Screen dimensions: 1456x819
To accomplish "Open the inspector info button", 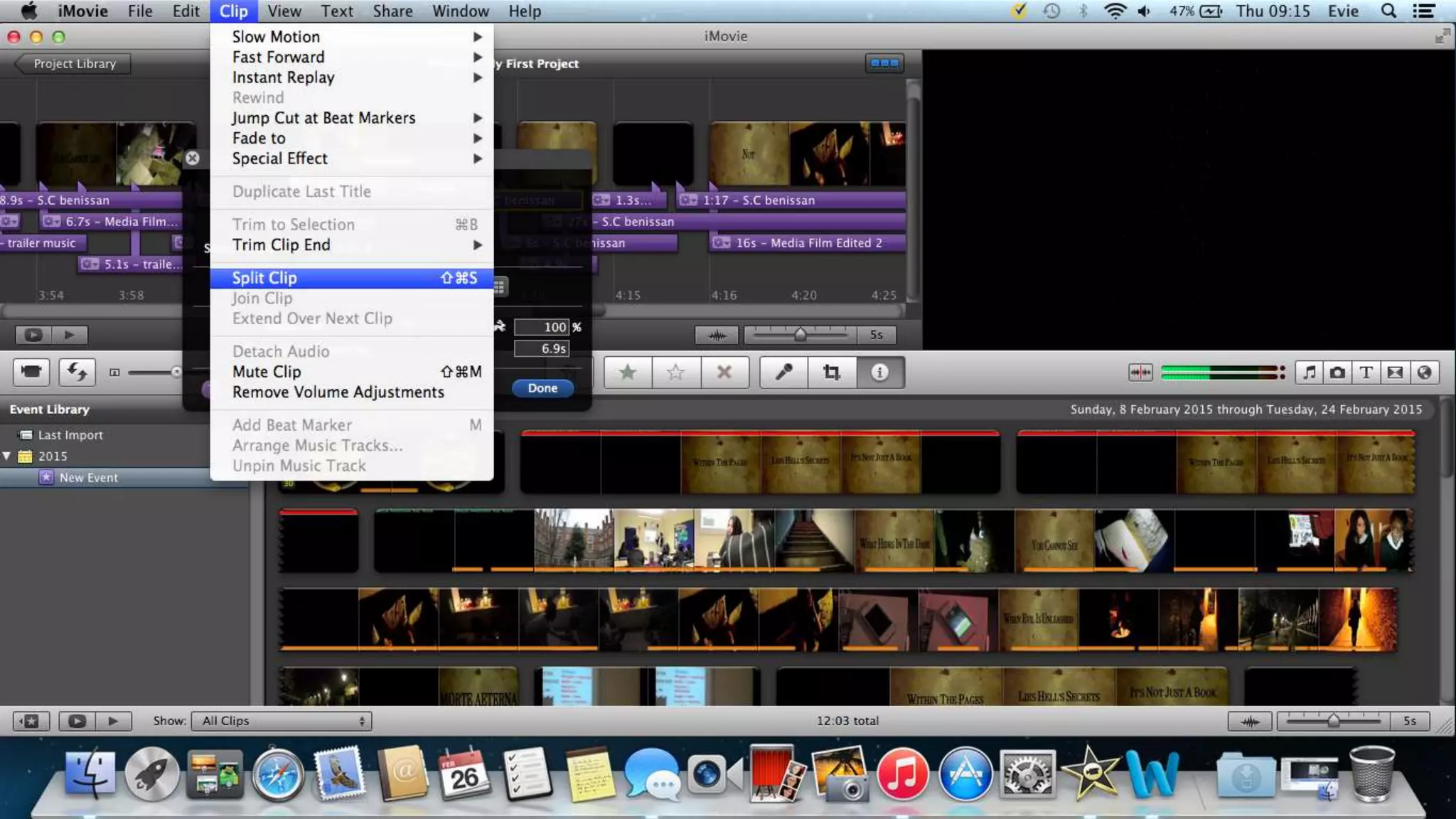I will click(880, 373).
